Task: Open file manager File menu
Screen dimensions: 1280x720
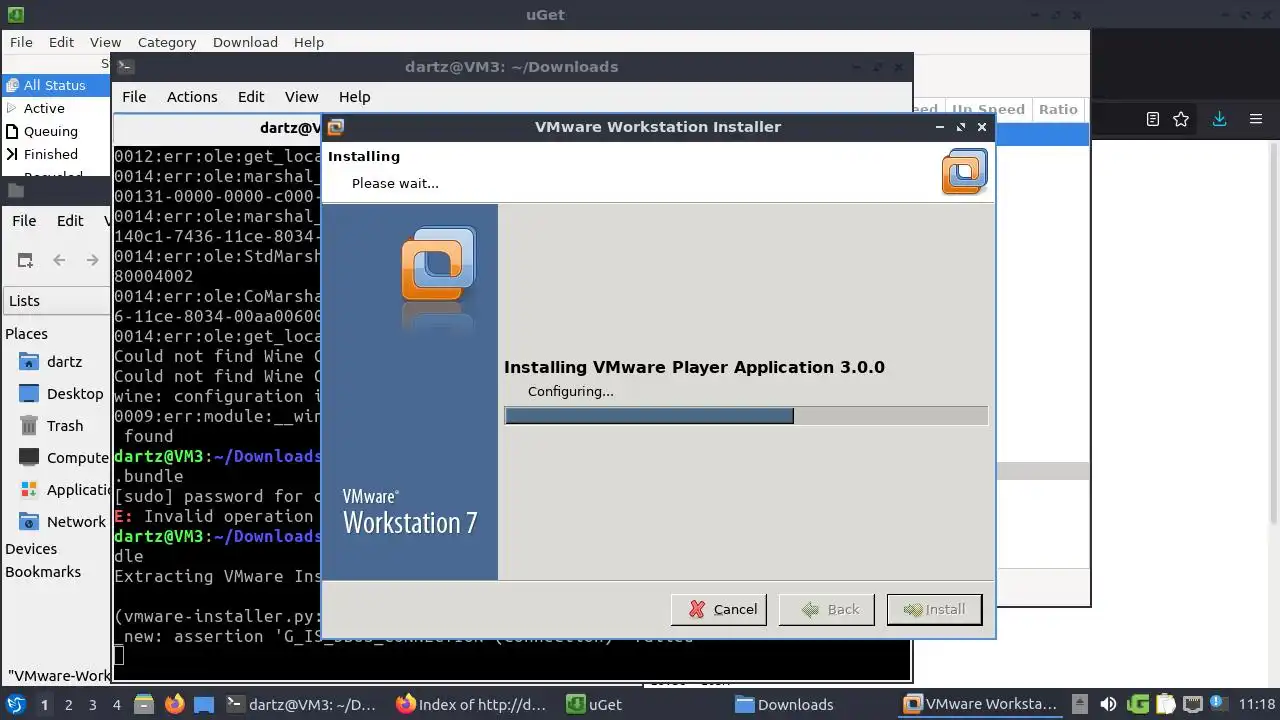Action: tap(24, 221)
